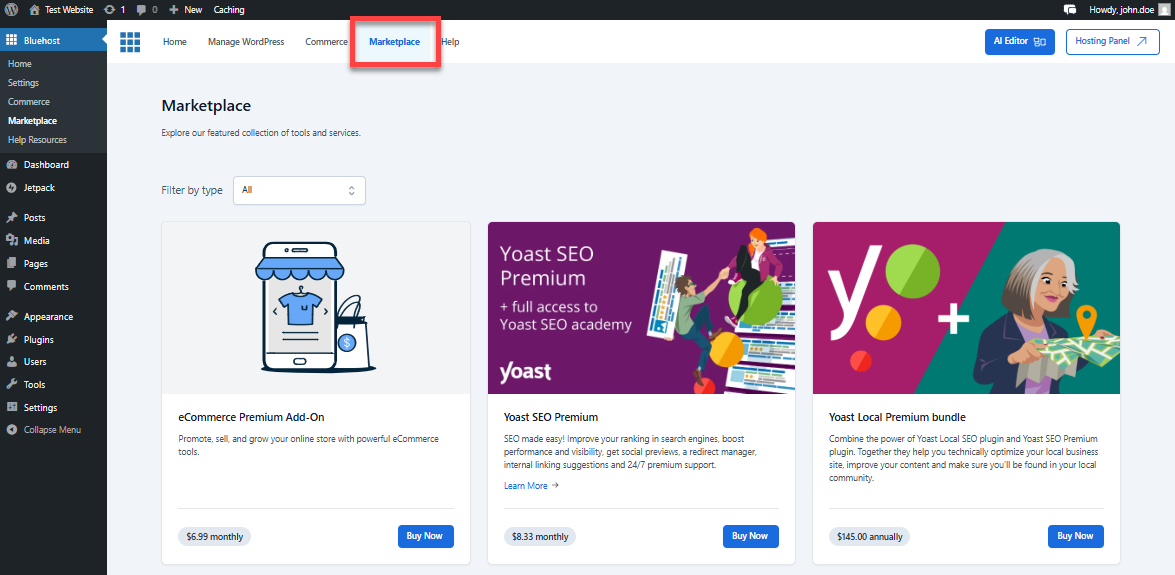This screenshot has width=1175, height=575.
Task: Open the updates icon showing 1
Action: pos(115,10)
